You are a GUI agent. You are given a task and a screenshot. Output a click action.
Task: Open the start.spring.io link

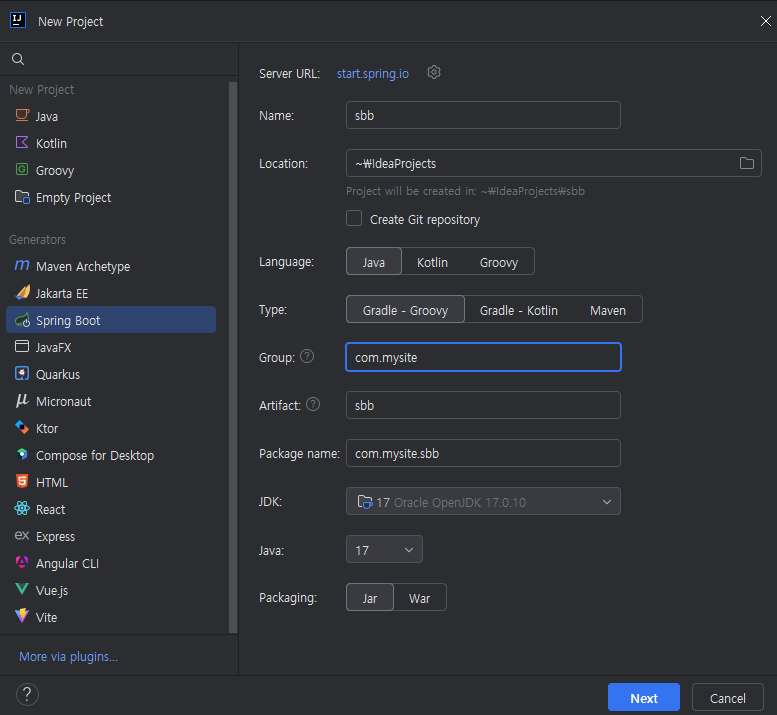pyautogui.click(x=373, y=74)
